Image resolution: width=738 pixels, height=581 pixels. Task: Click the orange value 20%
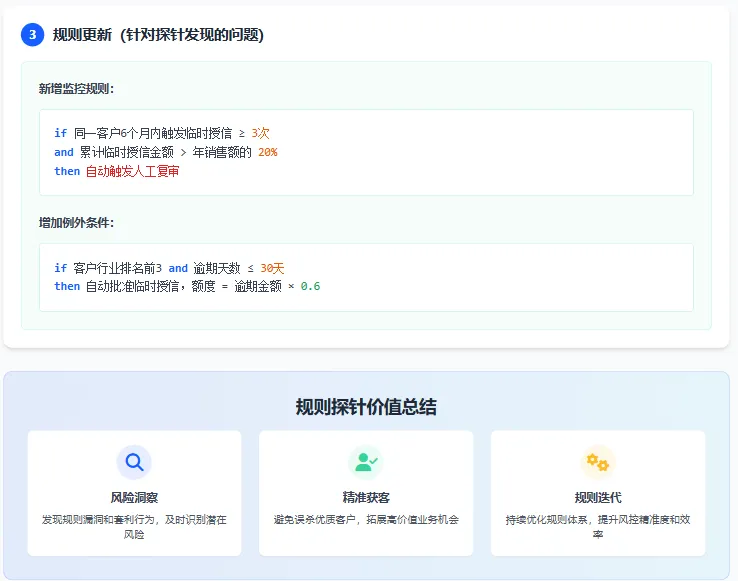click(x=268, y=152)
